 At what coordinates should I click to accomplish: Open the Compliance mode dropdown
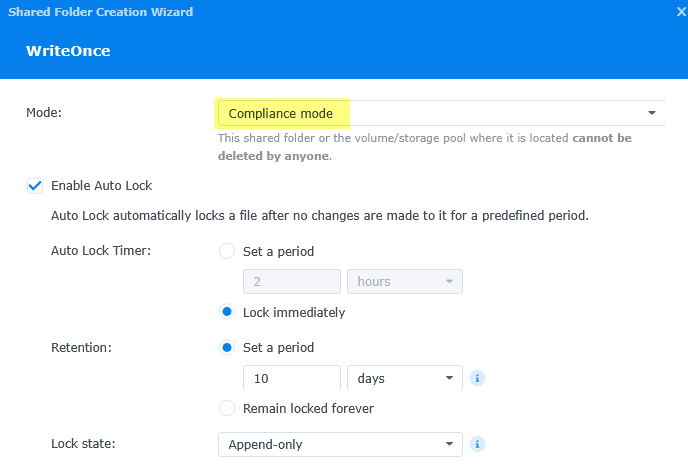(x=440, y=113)
